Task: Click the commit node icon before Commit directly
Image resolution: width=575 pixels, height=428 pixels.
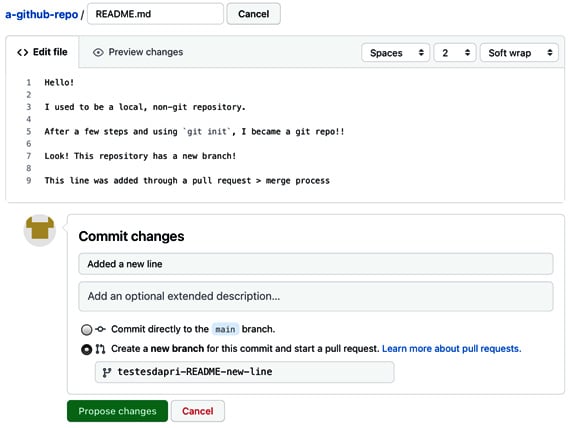Action: coord(100,329)
